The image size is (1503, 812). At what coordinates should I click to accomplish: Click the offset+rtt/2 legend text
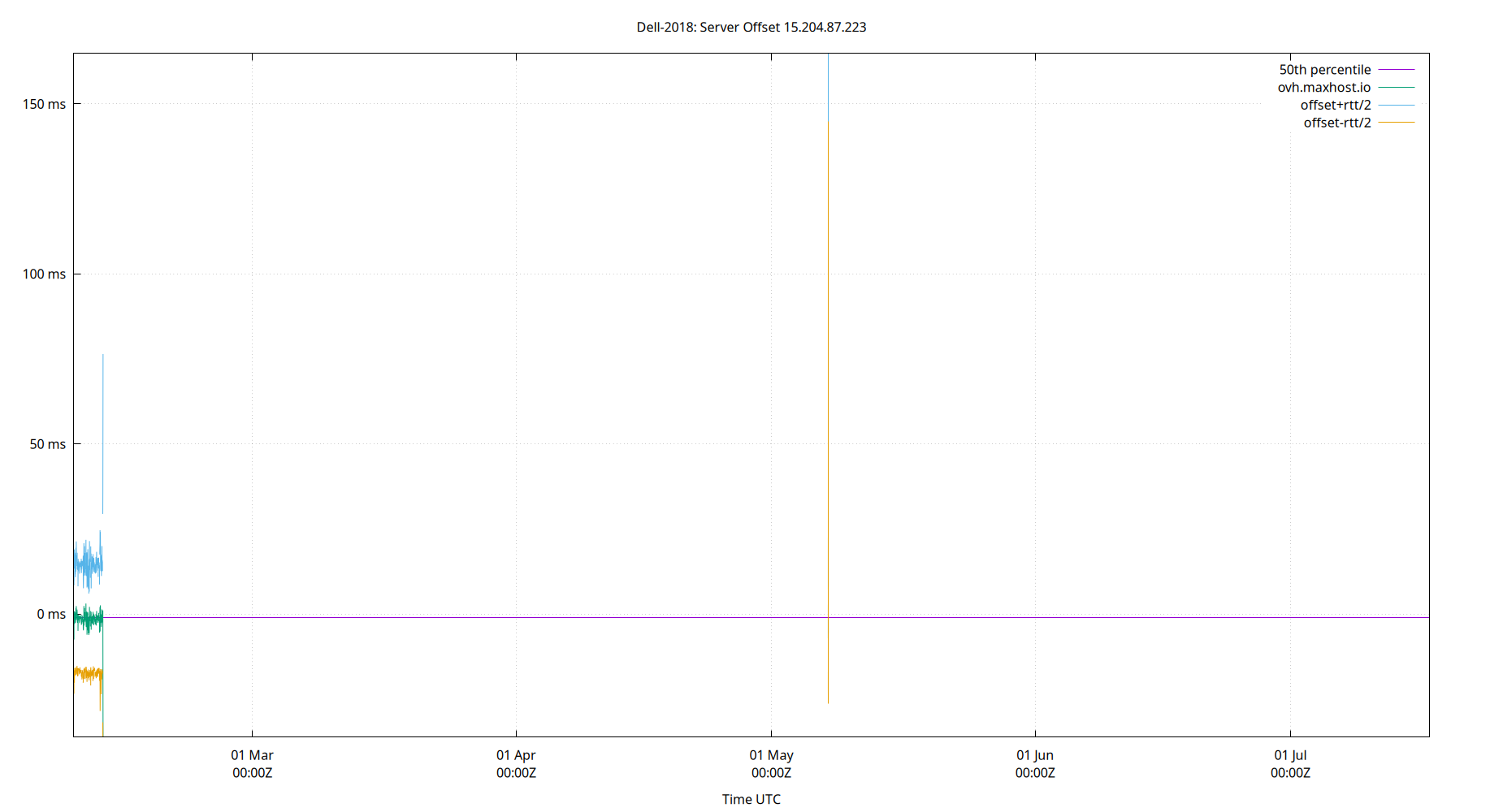tap(1336, 105)
